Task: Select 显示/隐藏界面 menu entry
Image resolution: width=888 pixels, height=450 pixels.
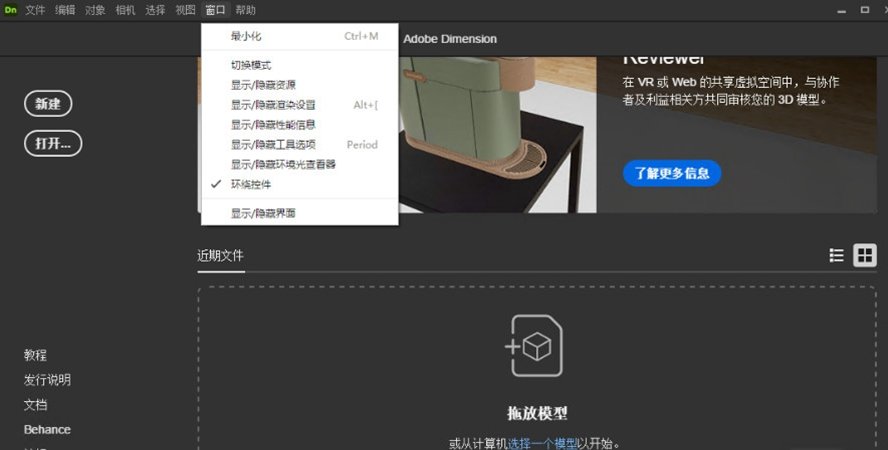Action: [300, 213]
